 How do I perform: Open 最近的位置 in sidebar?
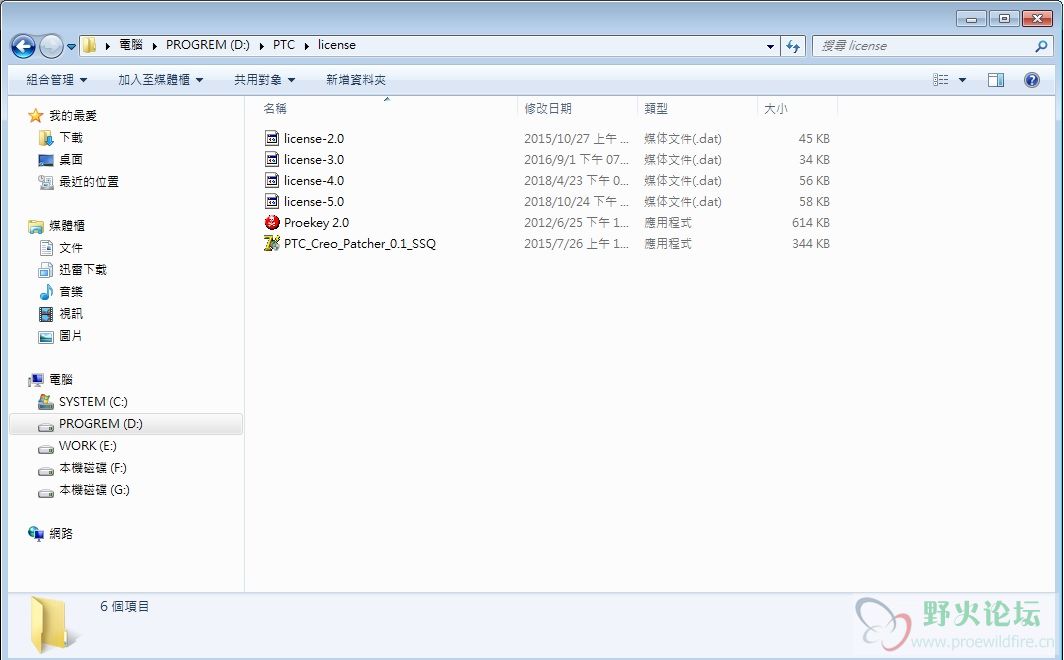(x=89, y=182)
